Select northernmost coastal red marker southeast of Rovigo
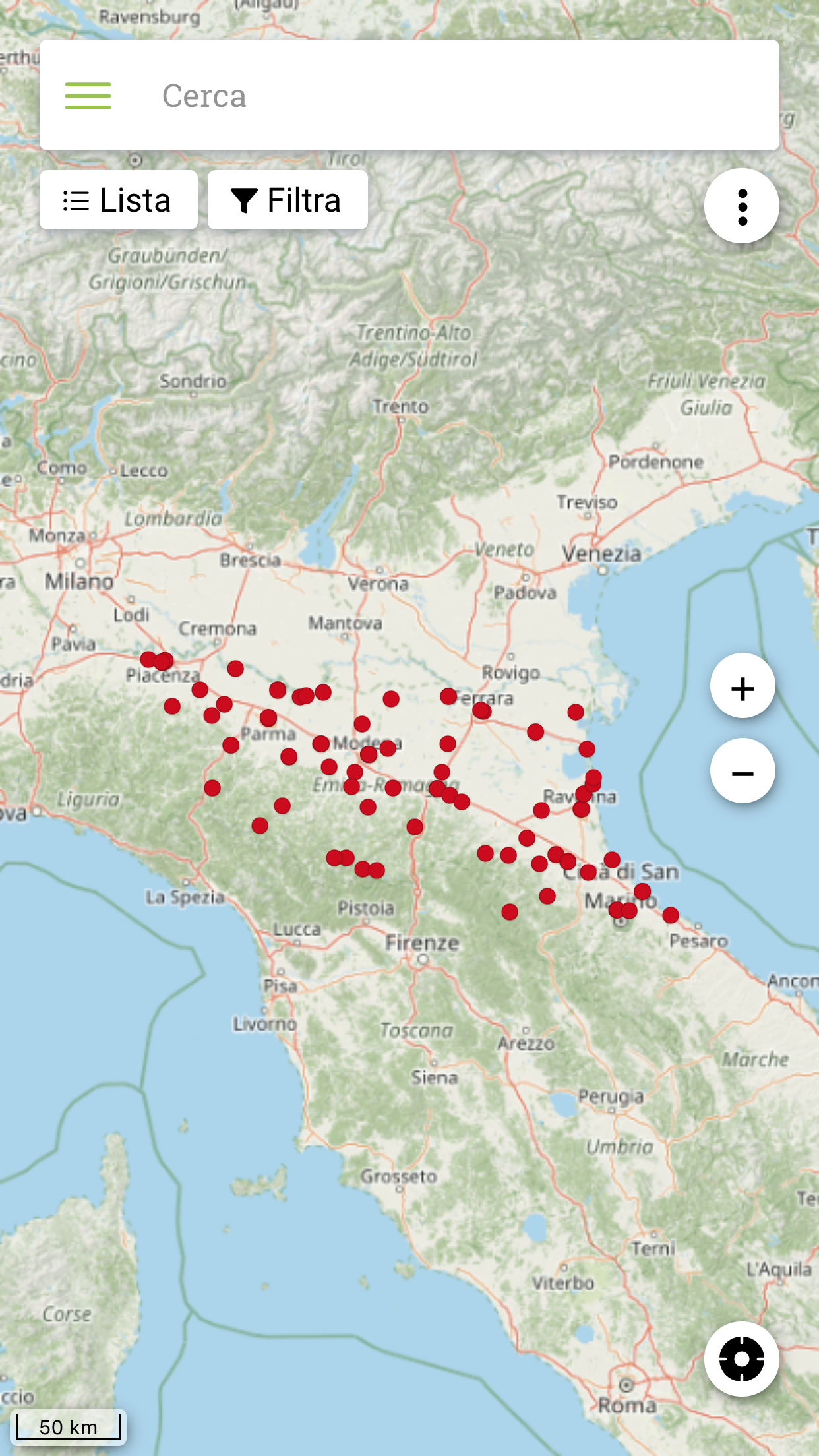This screenshot has height=1456, width=819. pos(576,712)
